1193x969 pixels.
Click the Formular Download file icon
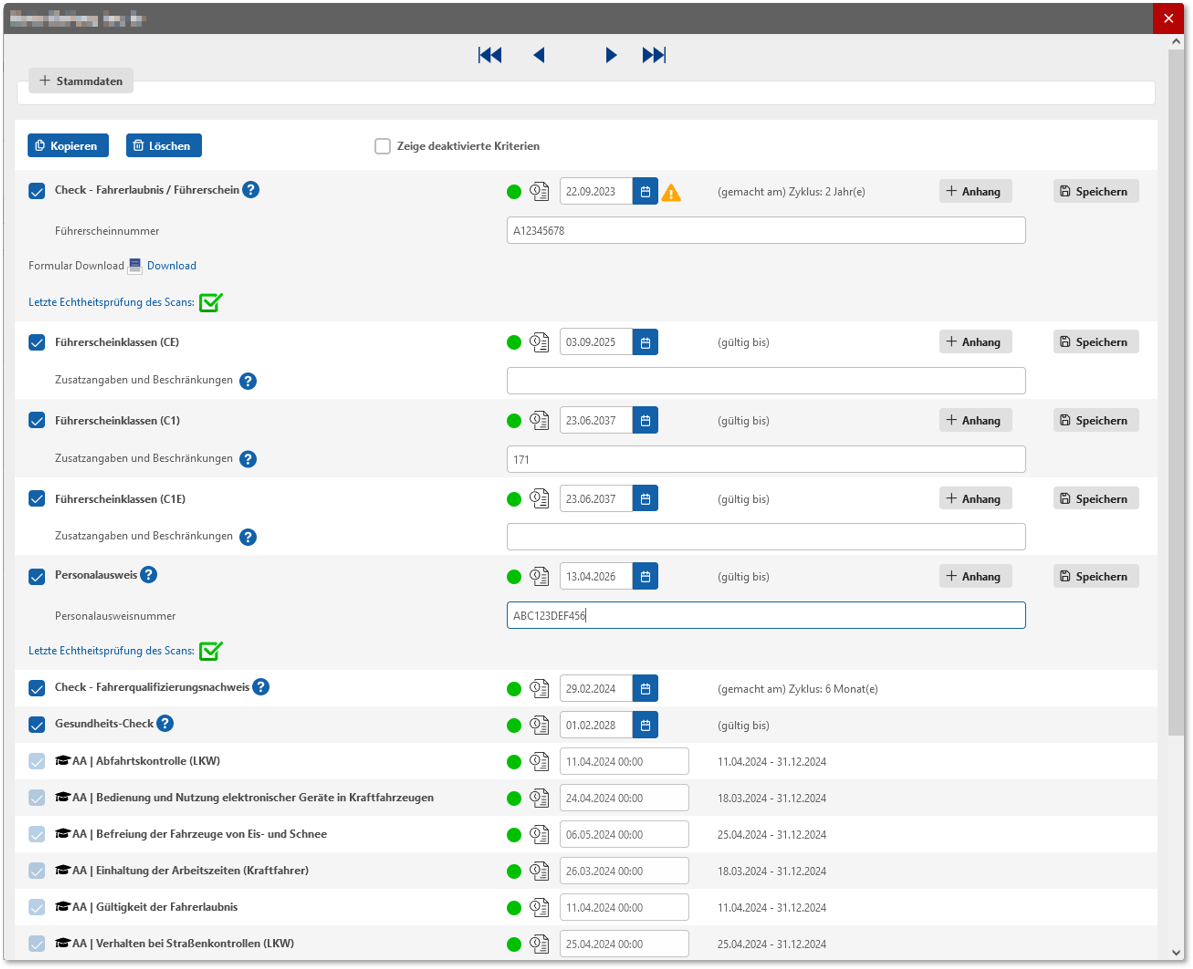point(135,265)
